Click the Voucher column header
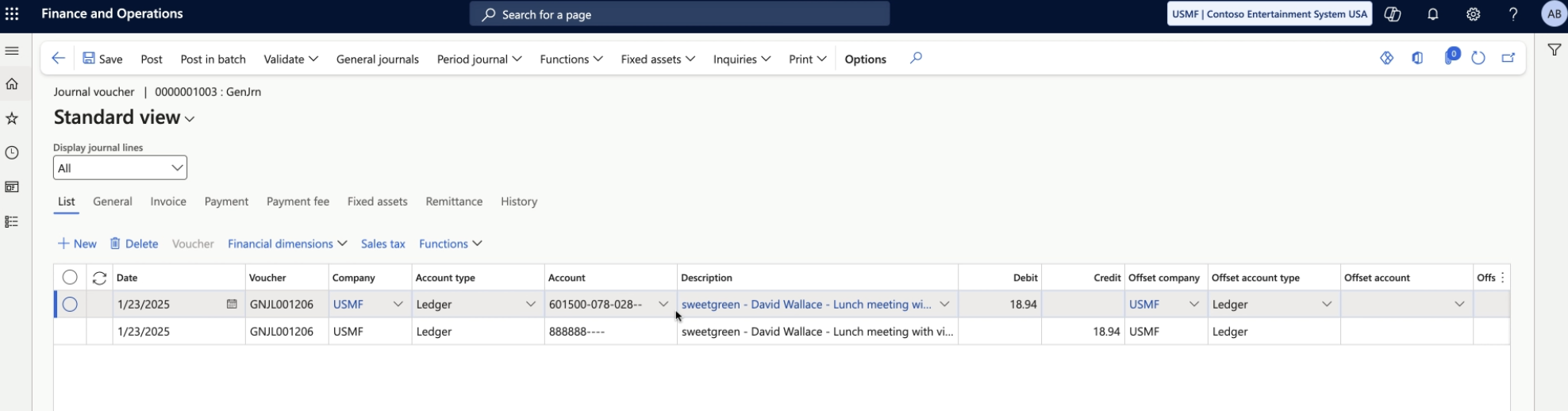 pos(286,278)
